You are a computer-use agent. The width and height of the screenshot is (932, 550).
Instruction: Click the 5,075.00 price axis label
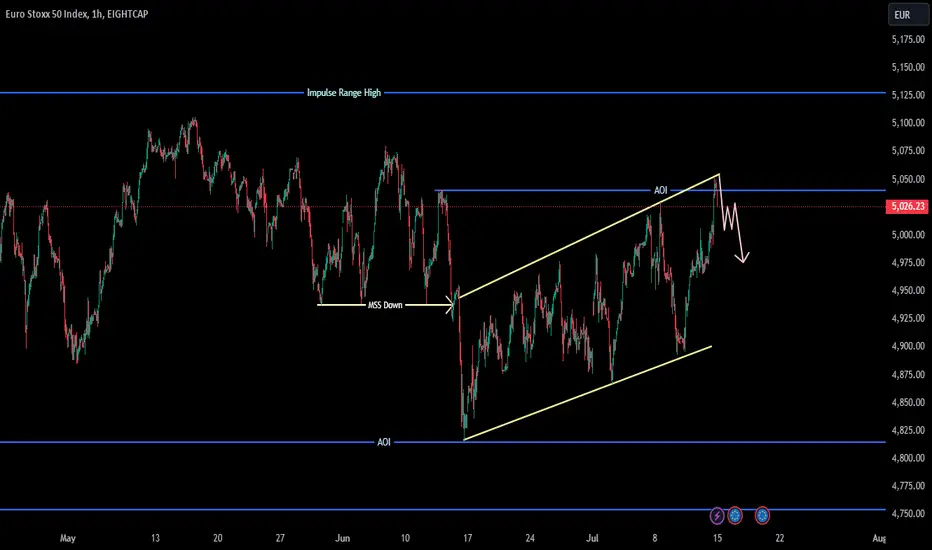click(x=908, y=151)
